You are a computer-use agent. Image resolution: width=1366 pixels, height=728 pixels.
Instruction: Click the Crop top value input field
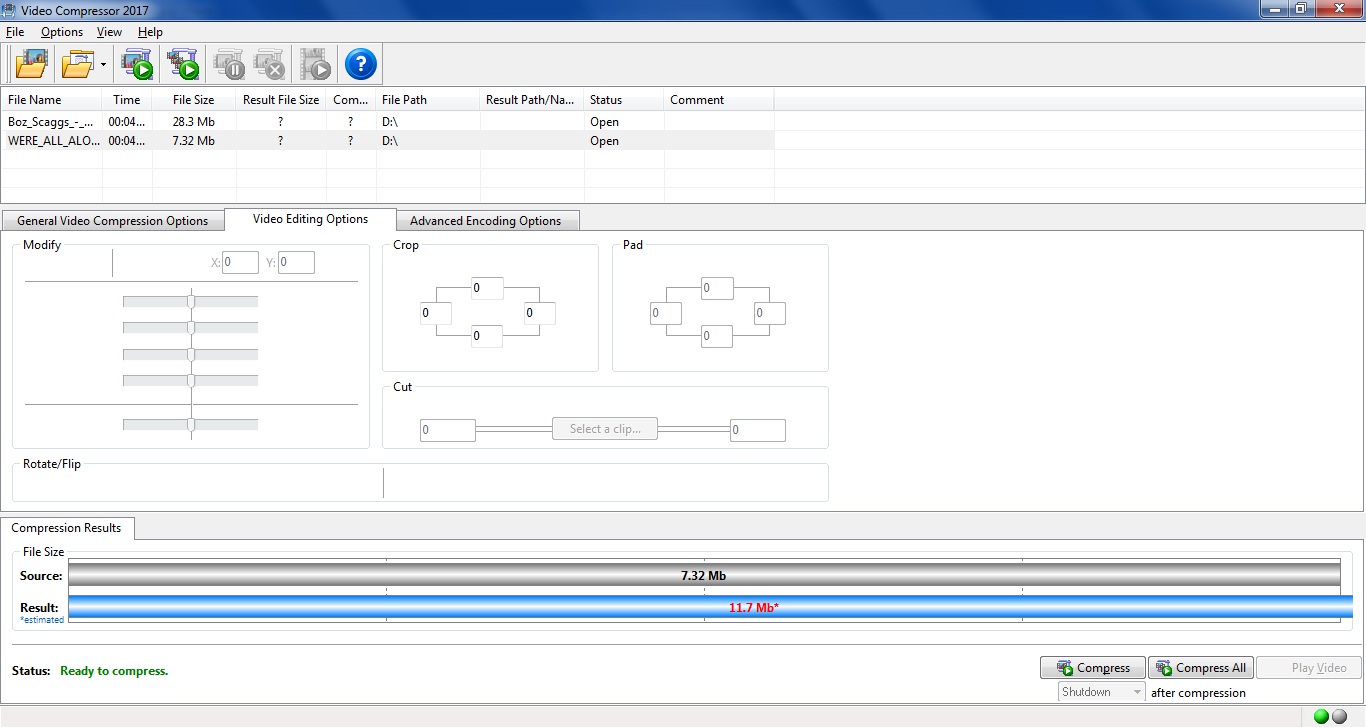click(486, 288)
